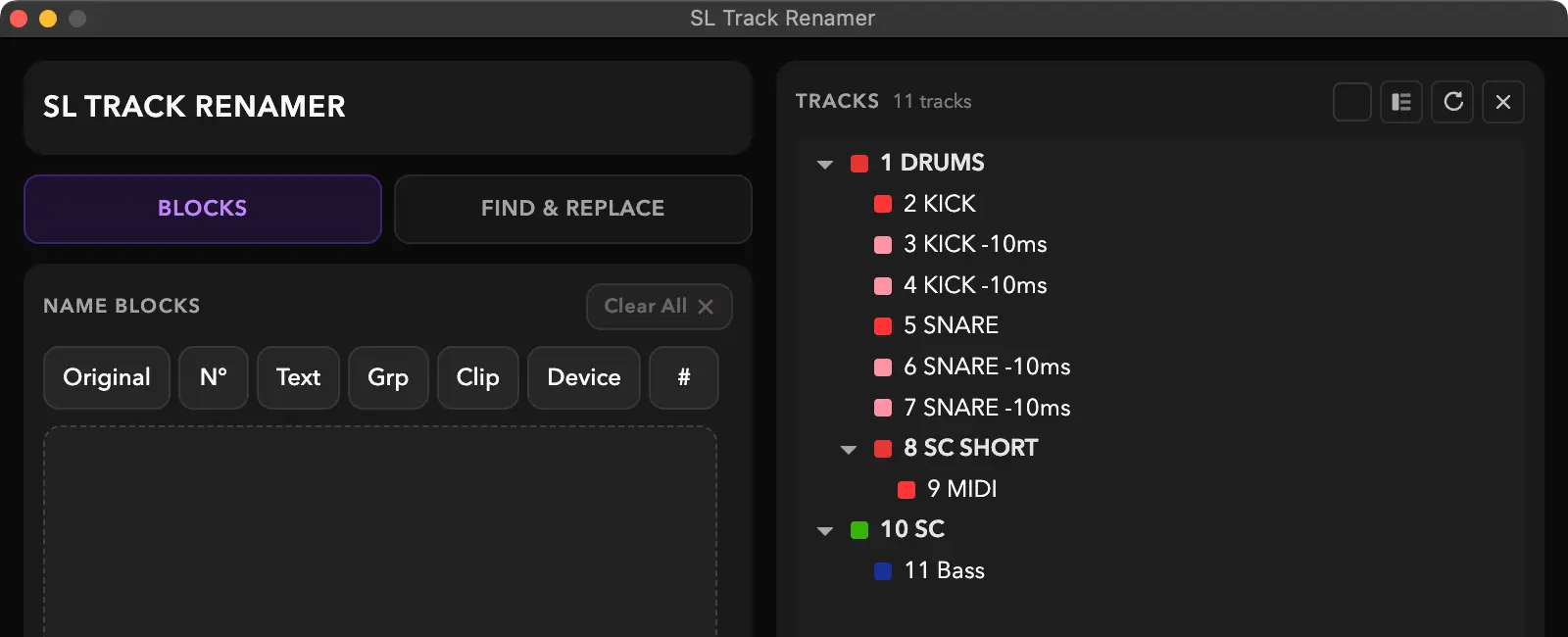
Task: Add the Clip name block
Action: (x=478, y=377)
